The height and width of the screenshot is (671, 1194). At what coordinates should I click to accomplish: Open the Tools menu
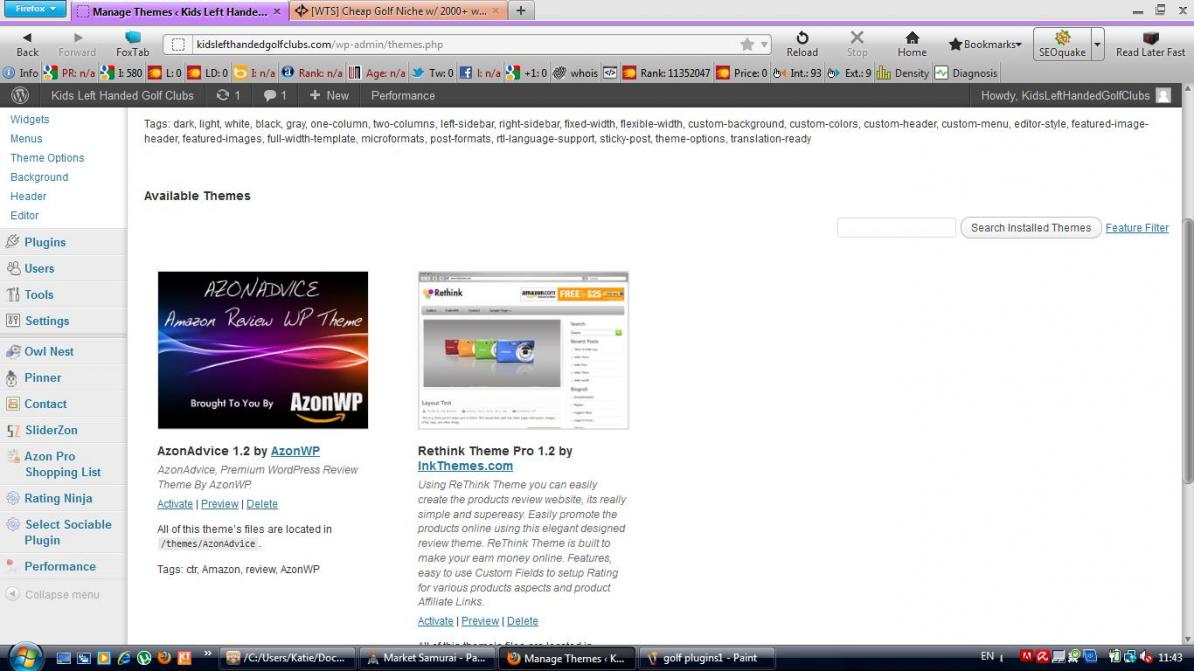(x=39, y=295)
